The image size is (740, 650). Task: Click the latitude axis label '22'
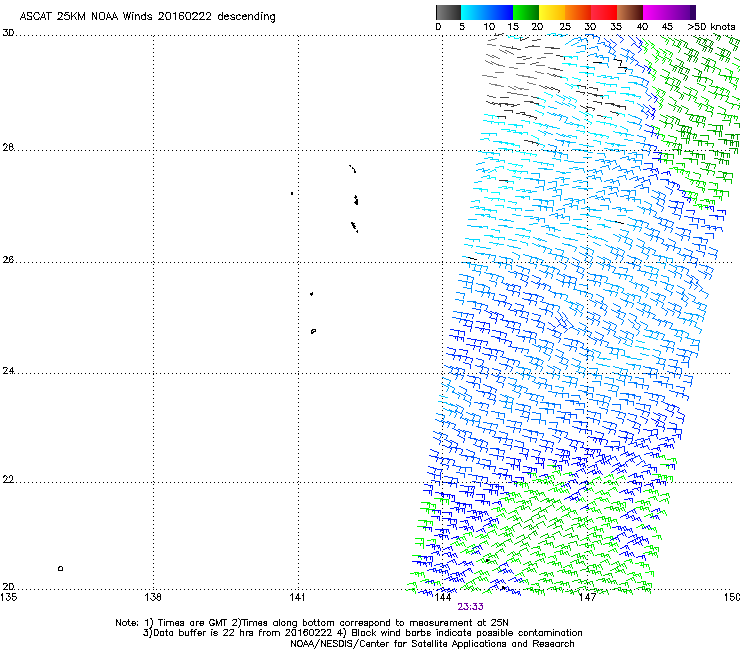click(x=8, y=480)
